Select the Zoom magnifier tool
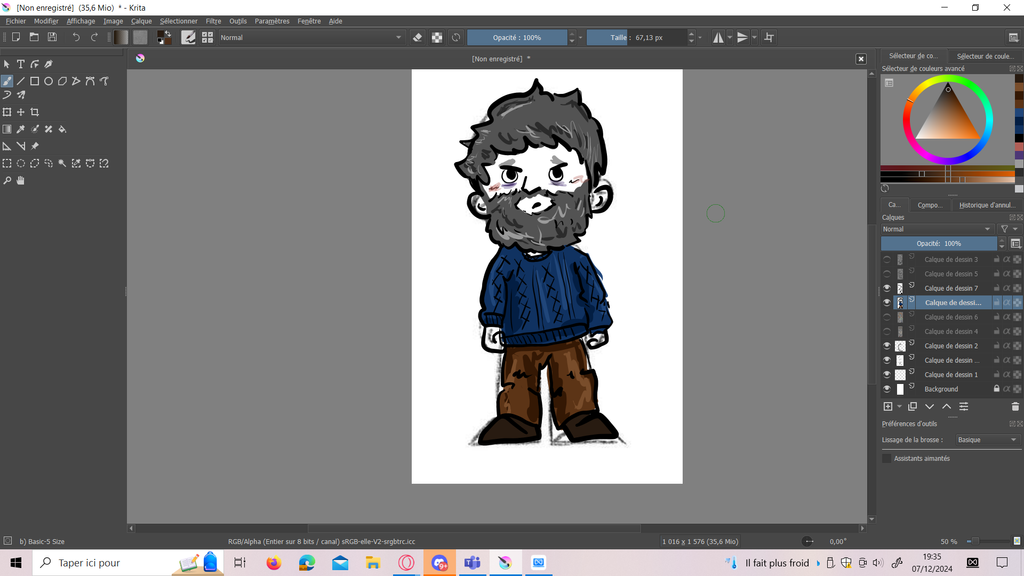This screenshot has width=1024, height=576. pos(7,181)
